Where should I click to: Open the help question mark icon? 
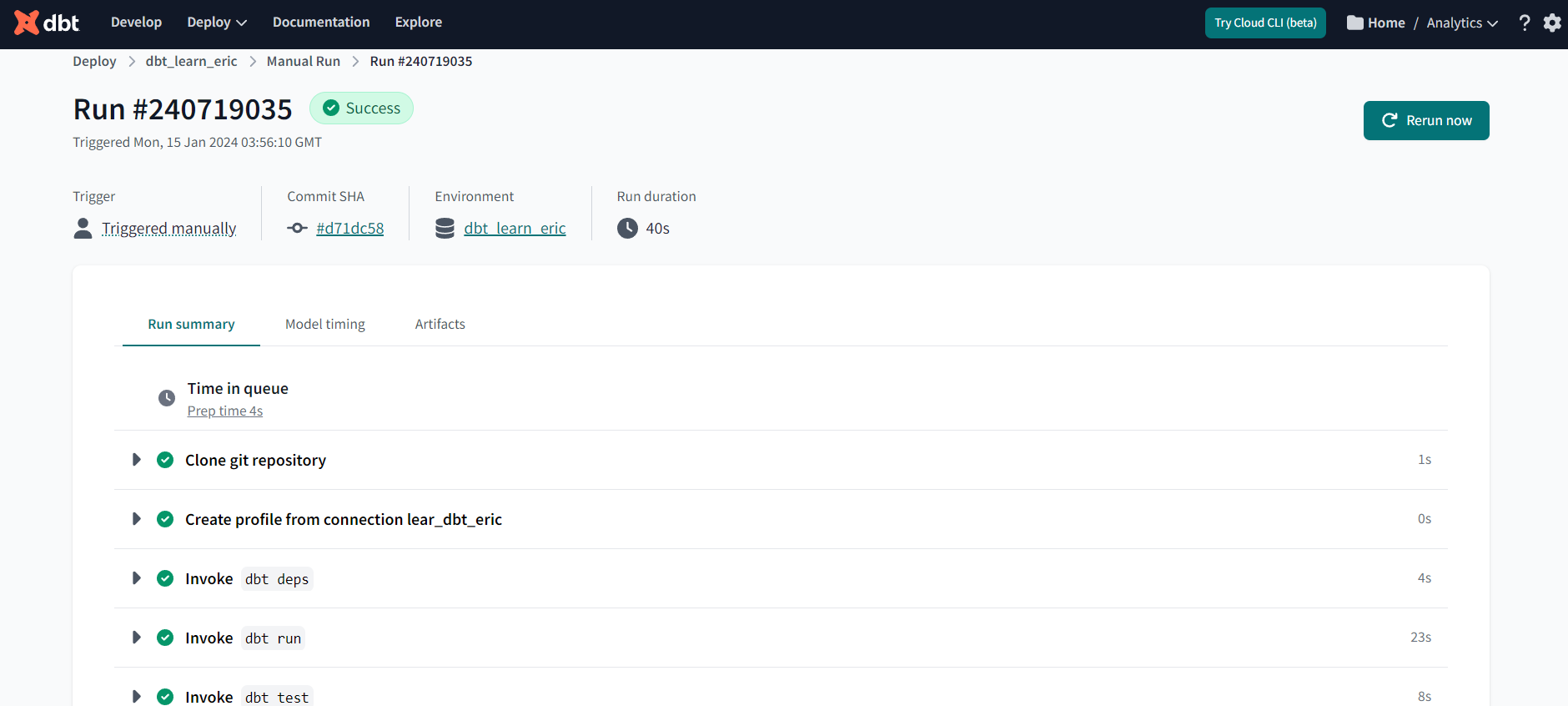click(1525, 23)
